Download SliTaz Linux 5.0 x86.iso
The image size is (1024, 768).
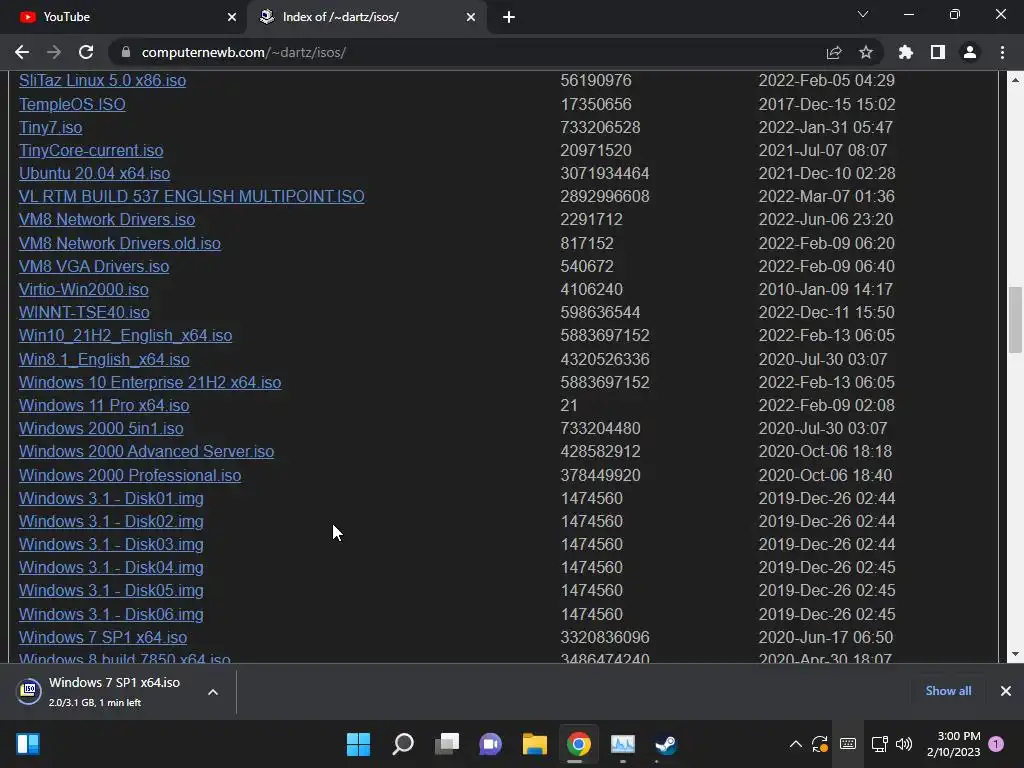(x=103, y=80)
